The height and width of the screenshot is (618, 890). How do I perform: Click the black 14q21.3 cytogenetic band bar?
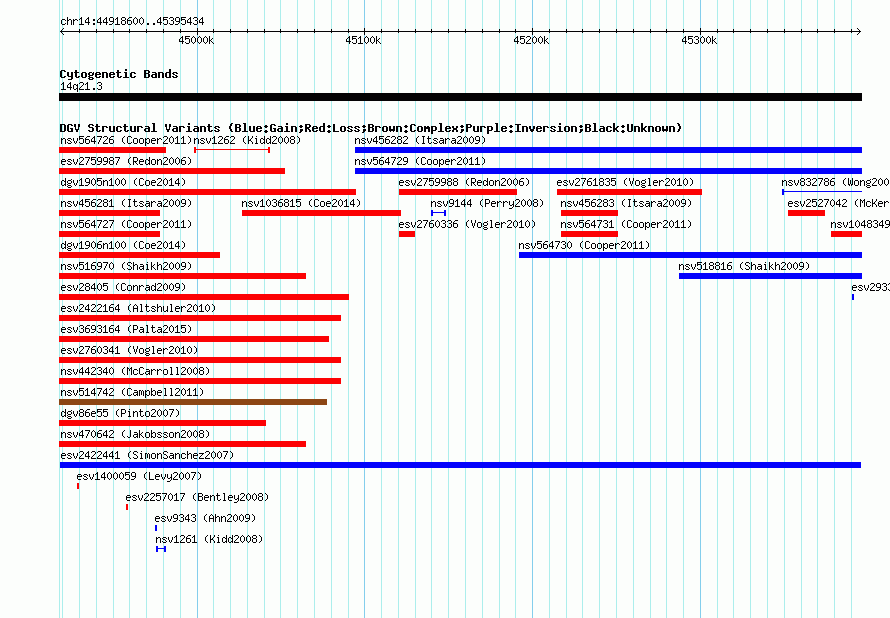(460, 97)
